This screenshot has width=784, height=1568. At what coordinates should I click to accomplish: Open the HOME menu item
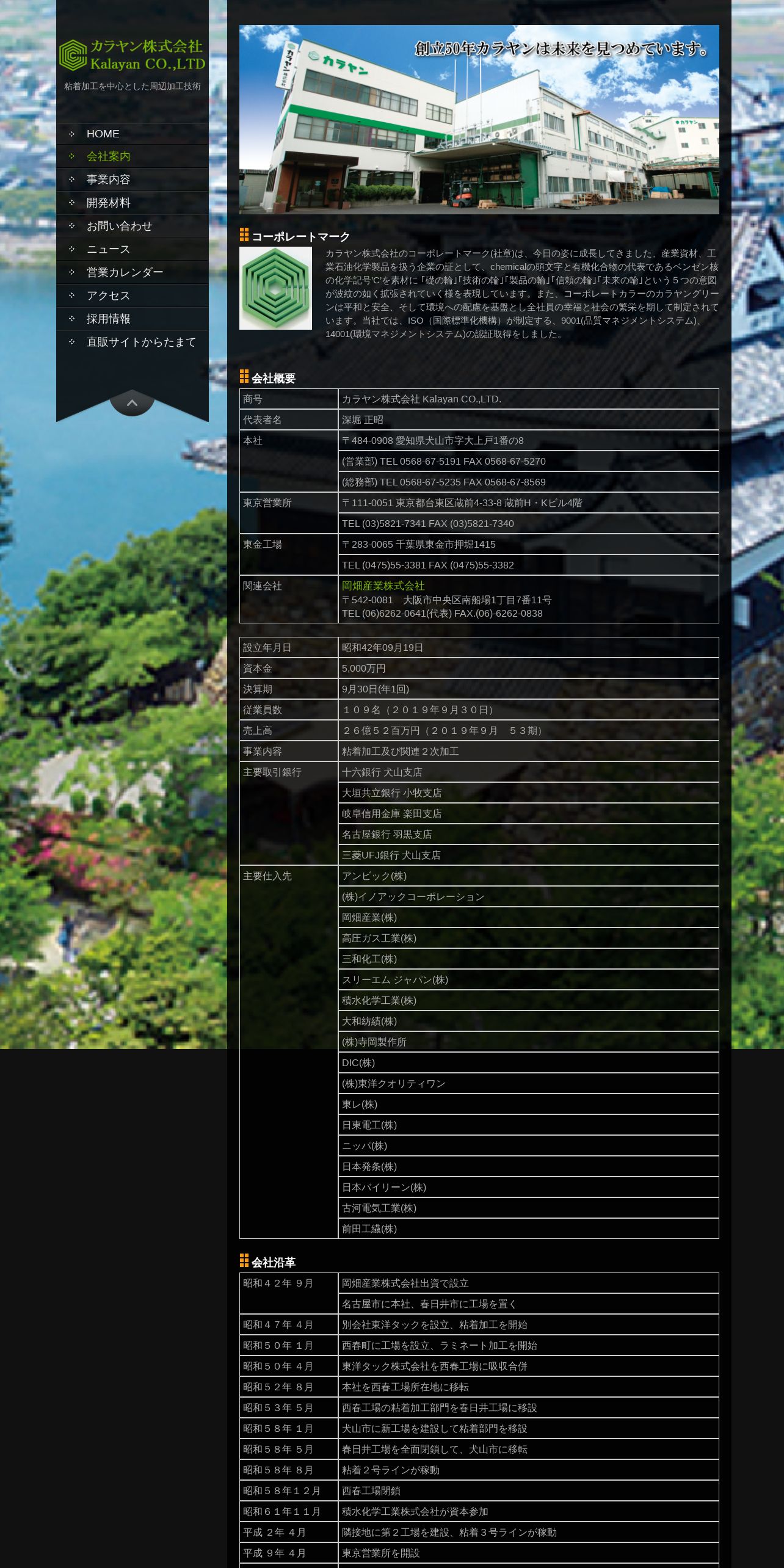132,134
